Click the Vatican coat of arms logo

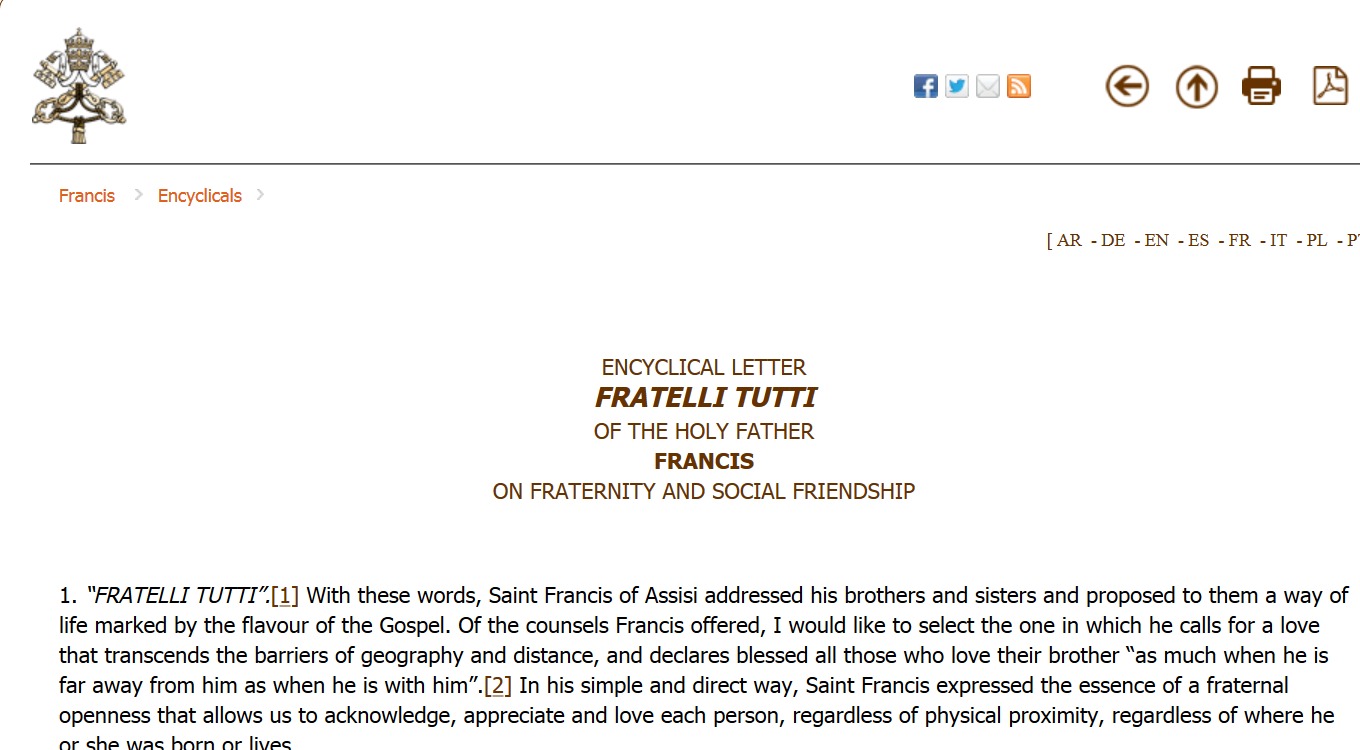(79, 85)
